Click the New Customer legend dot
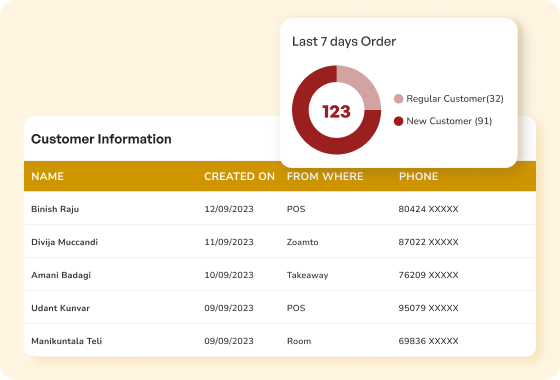Viewport: 560px width, 380px height. 399,121
